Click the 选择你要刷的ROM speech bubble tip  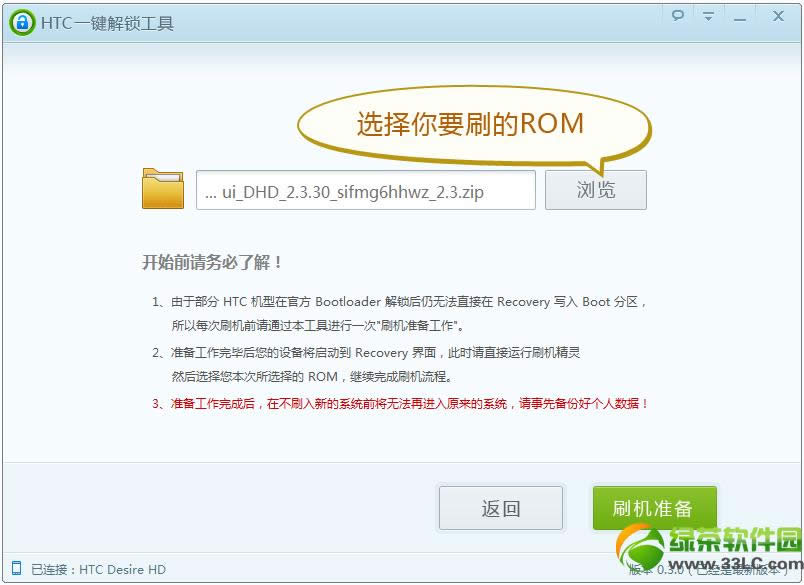pyautogui.click(x=473, y=125)
